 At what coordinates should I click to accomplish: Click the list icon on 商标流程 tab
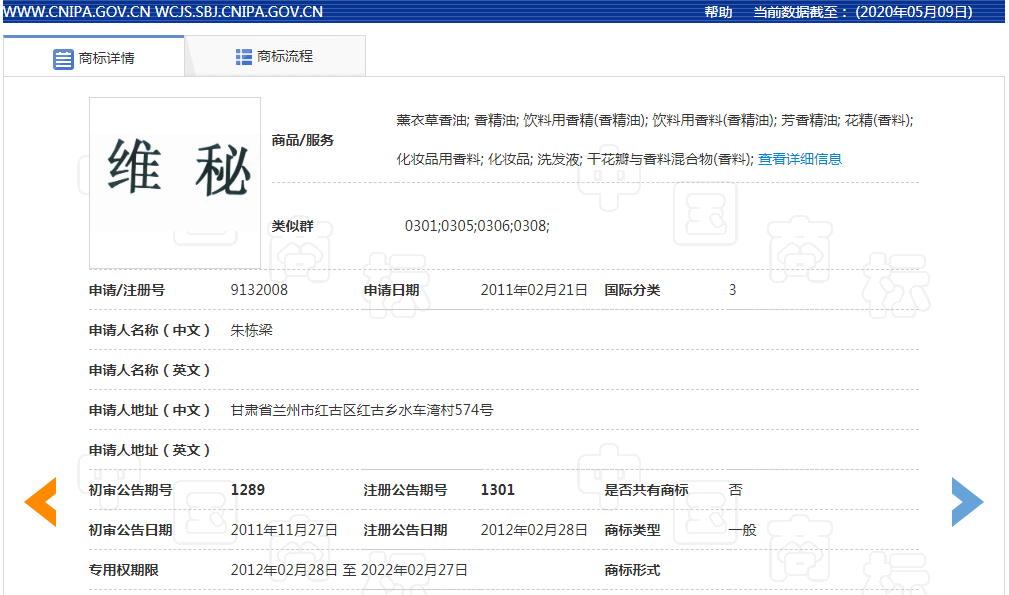[x=243, y=57]
